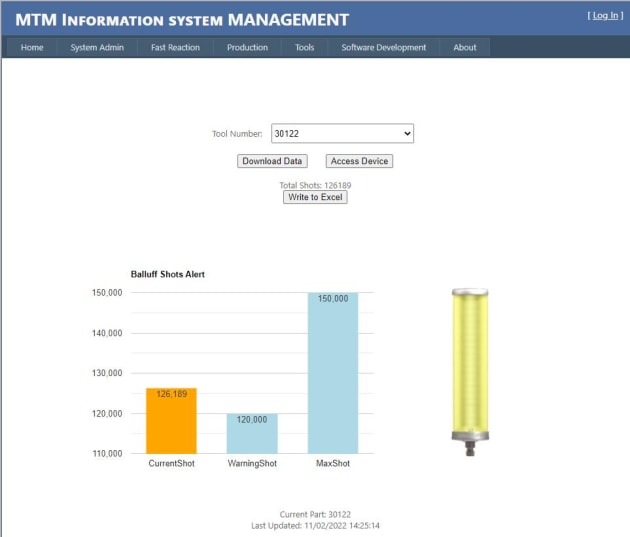Click the yellow signal tower light image
This screenshot has width=630, height=537.
click(470, 372)
